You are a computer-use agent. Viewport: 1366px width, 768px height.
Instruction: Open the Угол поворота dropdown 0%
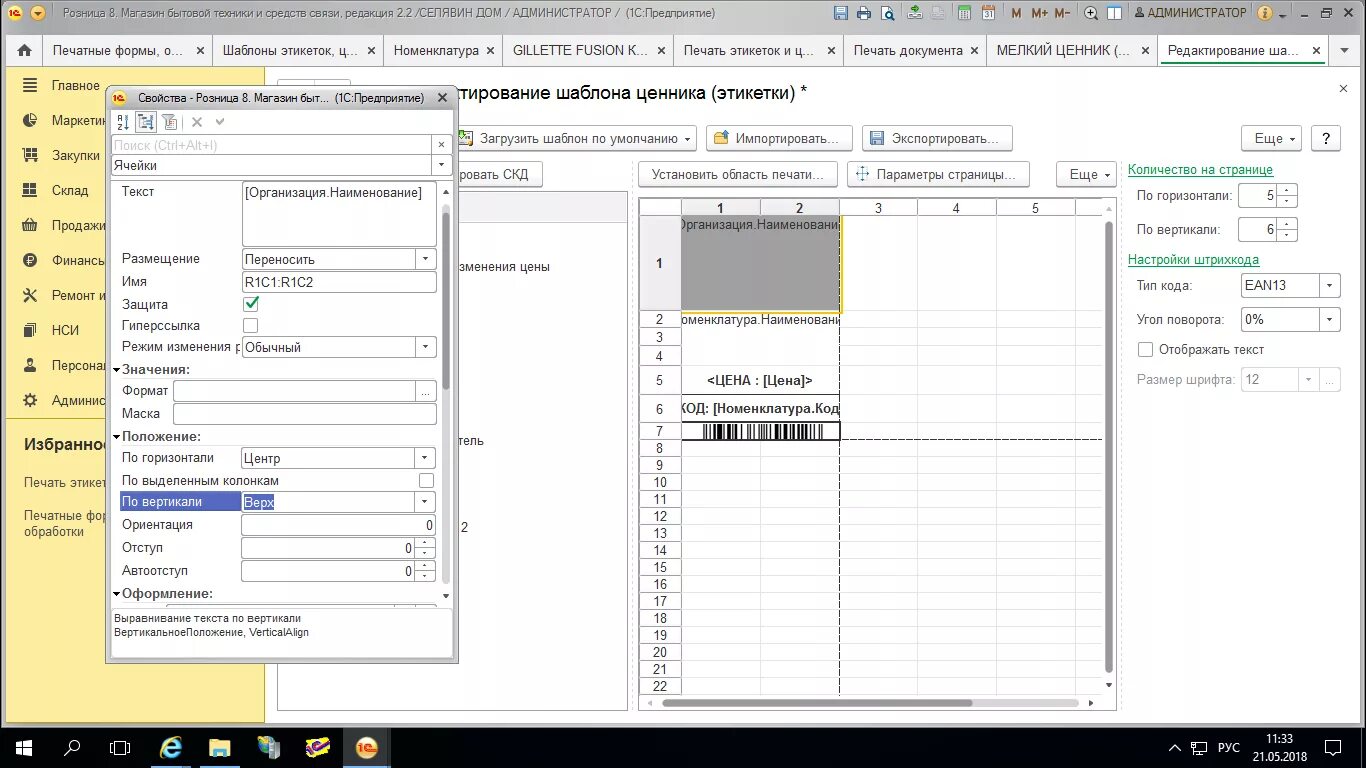(x=1330, y=320)
